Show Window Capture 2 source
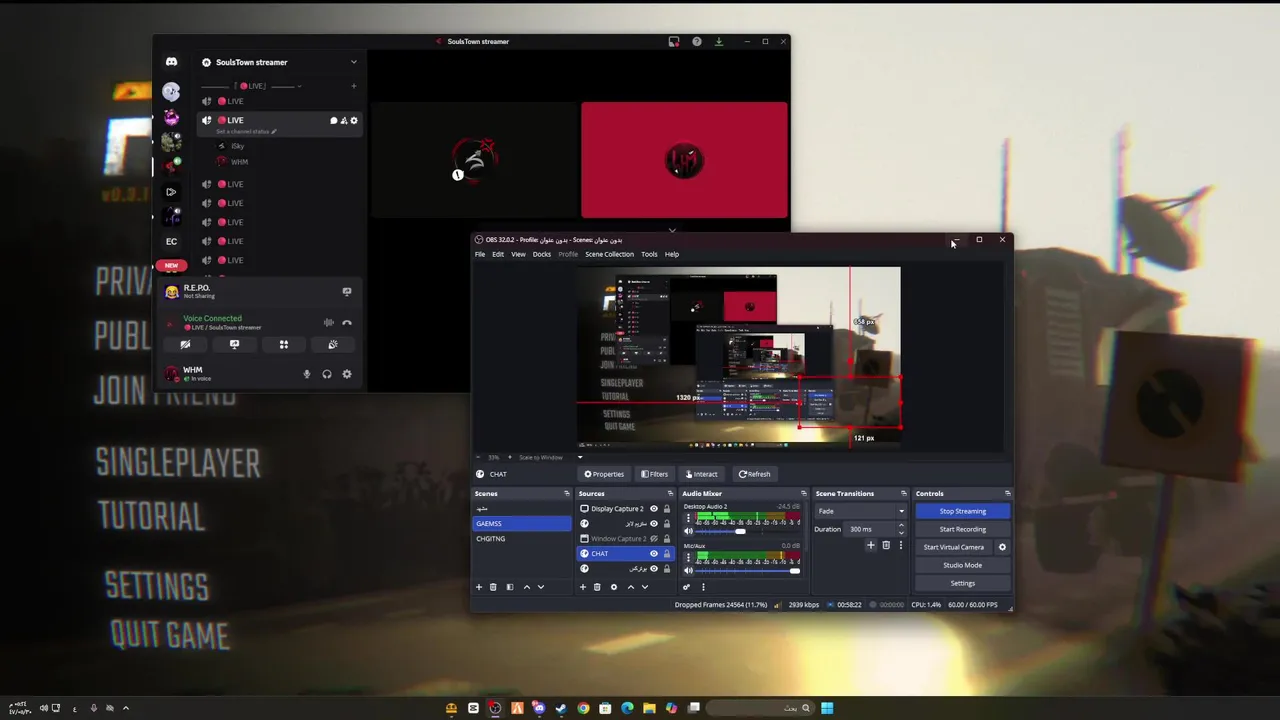Viewport: 1280px width, 720px height. click(x=654, y=539)
